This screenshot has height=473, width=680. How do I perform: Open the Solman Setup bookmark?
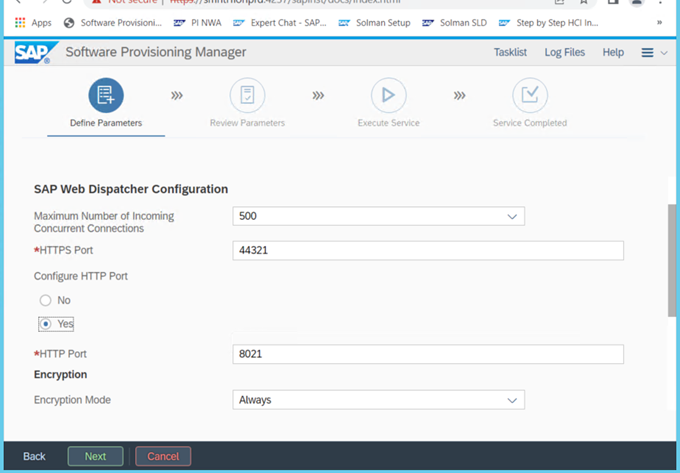(x=375, y=23)
